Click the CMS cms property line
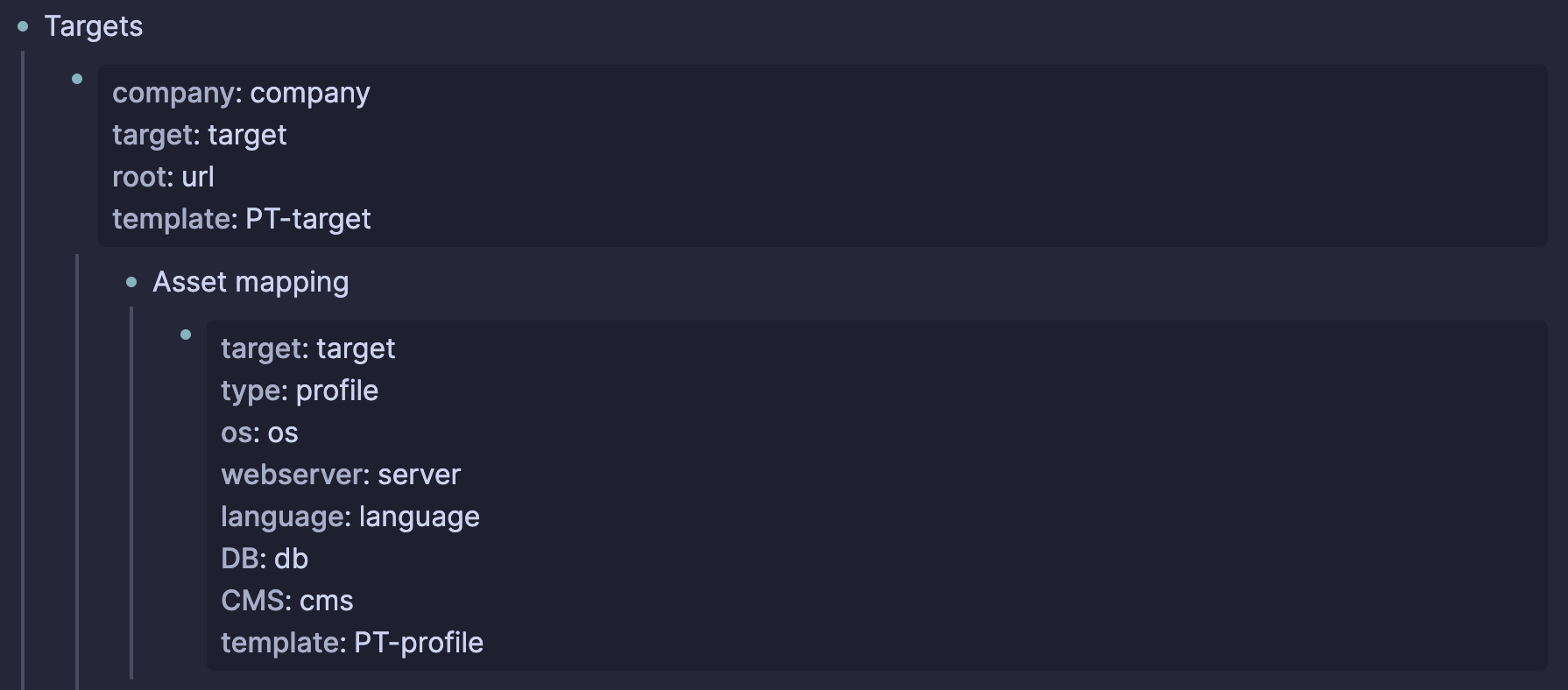 [x=287, y=601]
